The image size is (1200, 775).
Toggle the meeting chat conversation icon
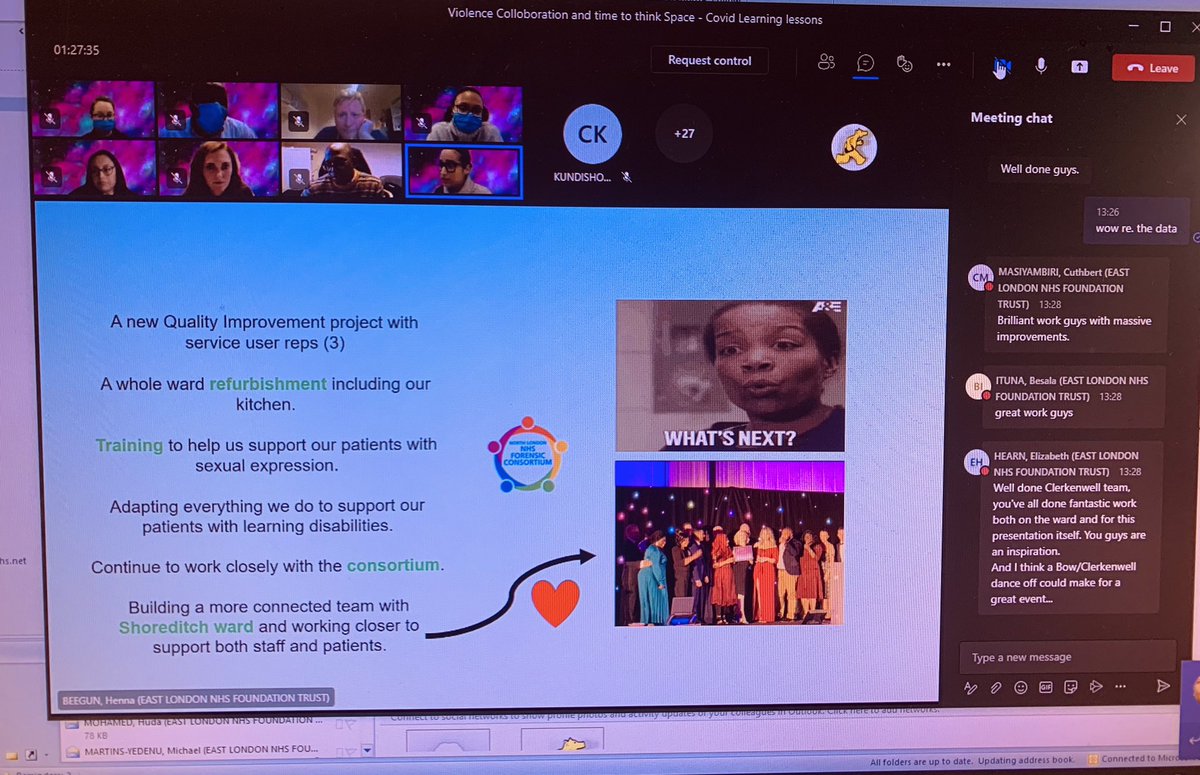pyautogui.click(x=866, y=64)
